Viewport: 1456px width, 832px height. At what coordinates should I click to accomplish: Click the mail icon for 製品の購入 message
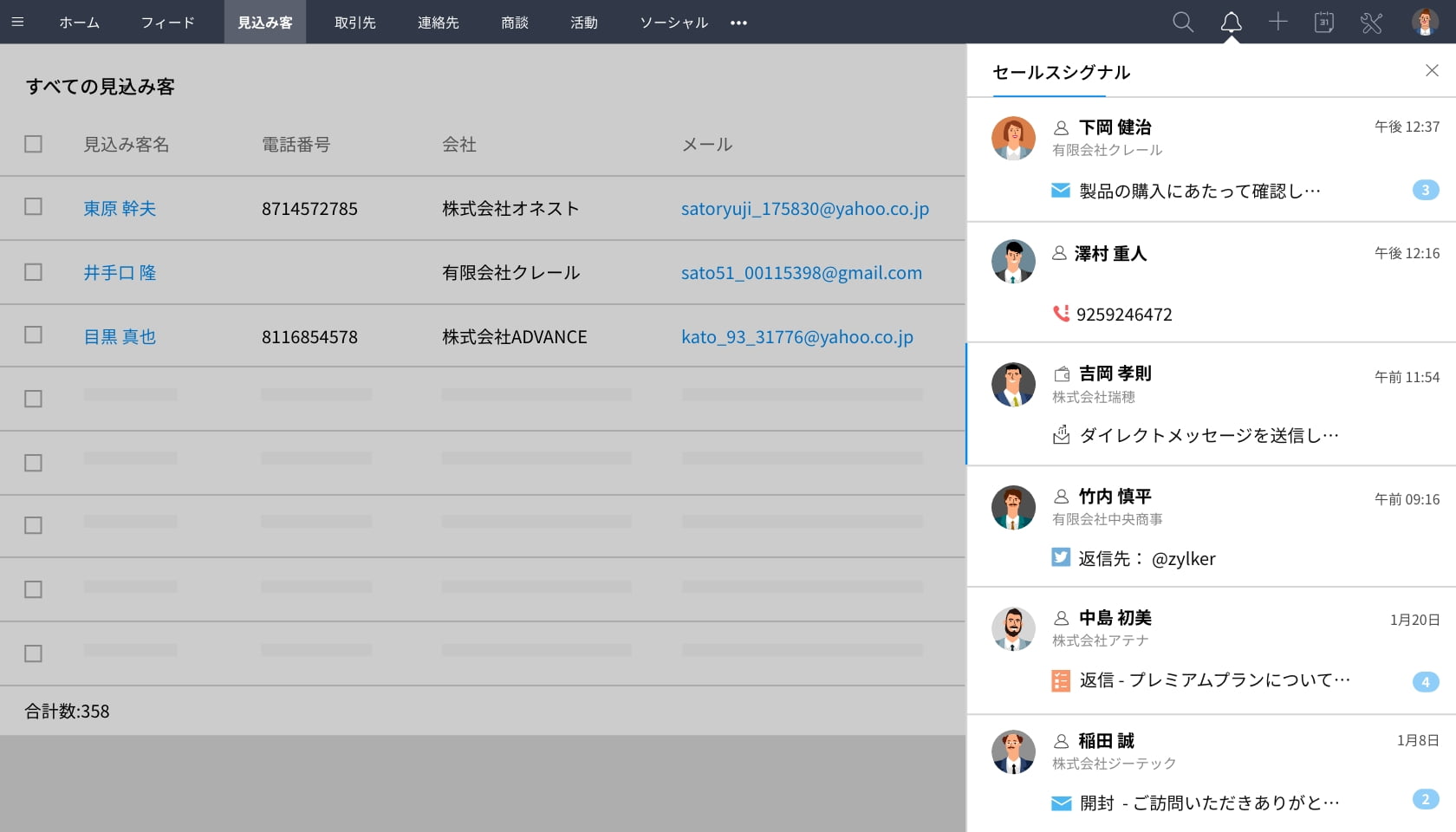tap(1061, 191)
